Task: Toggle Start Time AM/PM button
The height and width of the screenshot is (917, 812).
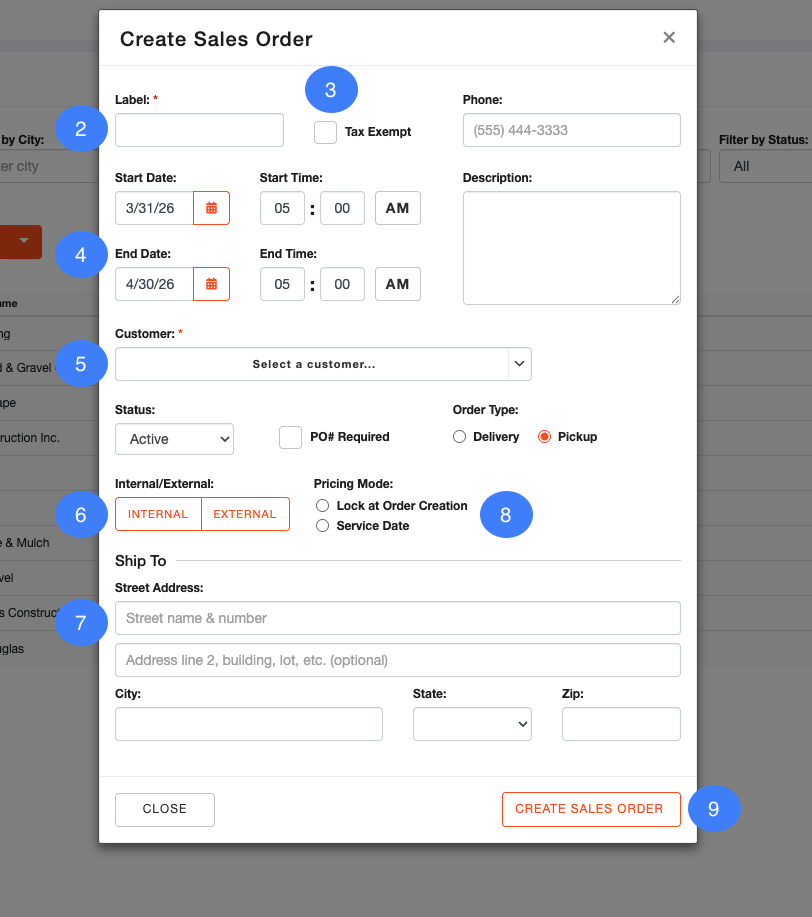Action: tap(397, 208)
